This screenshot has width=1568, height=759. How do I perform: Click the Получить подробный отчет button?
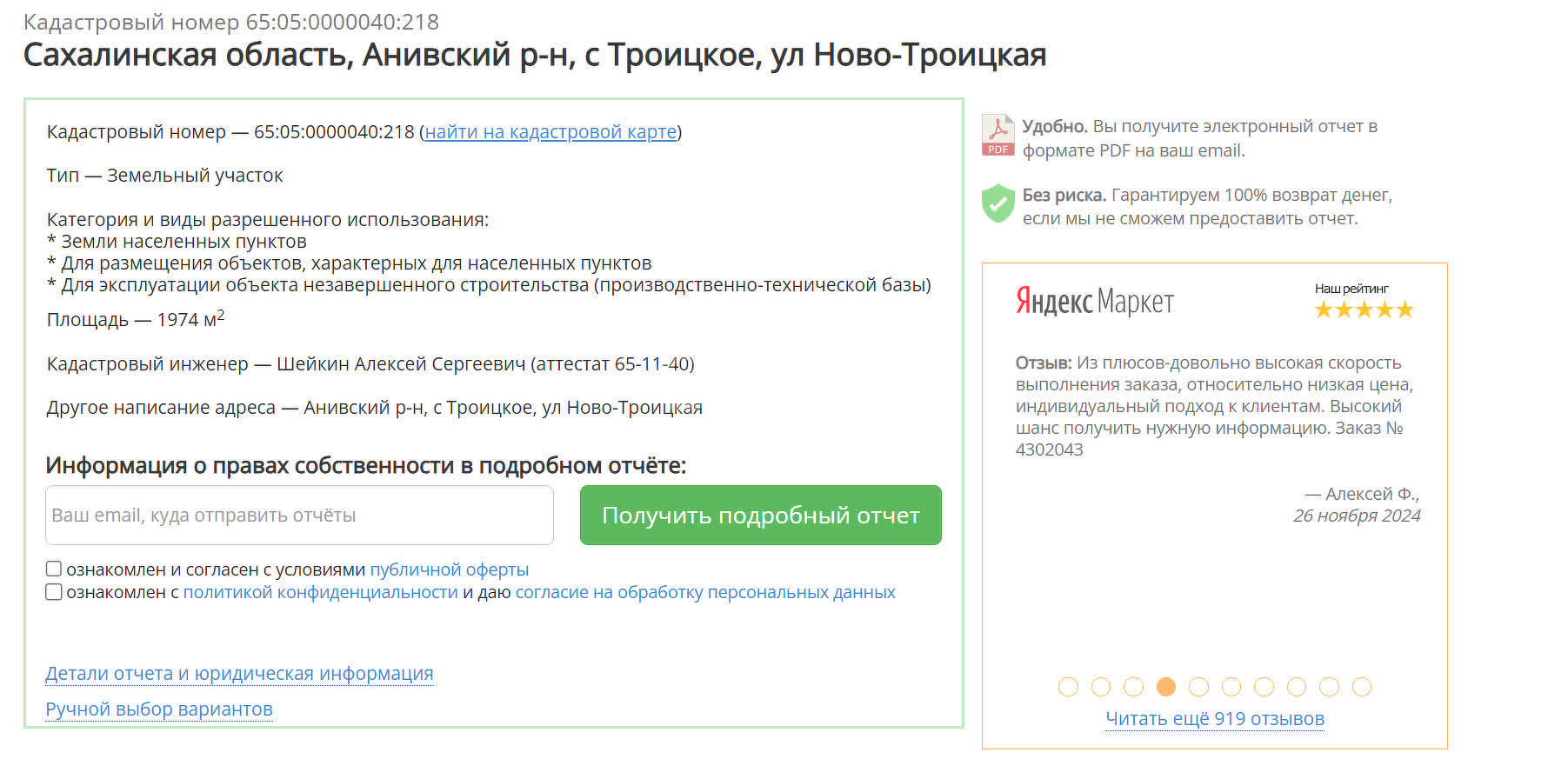coord(761,515)
